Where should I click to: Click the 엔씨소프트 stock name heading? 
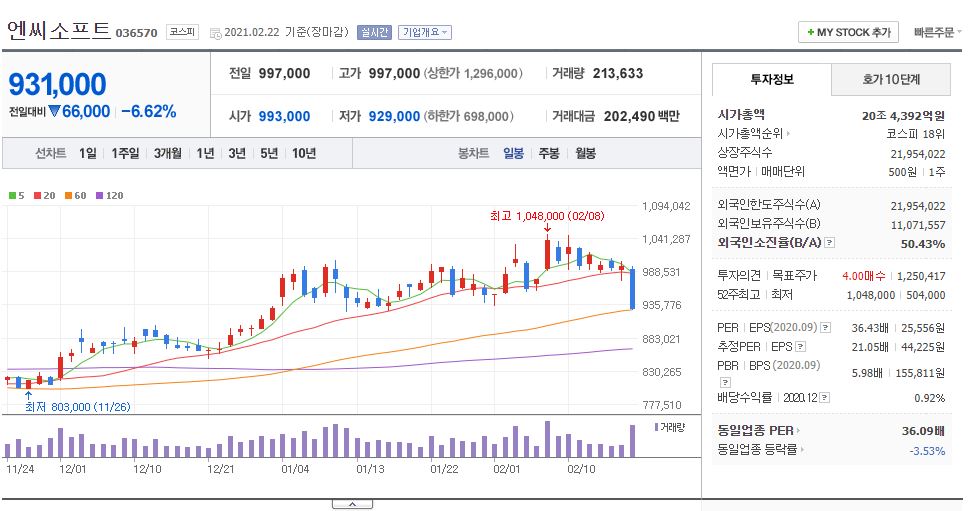point(59,31)
